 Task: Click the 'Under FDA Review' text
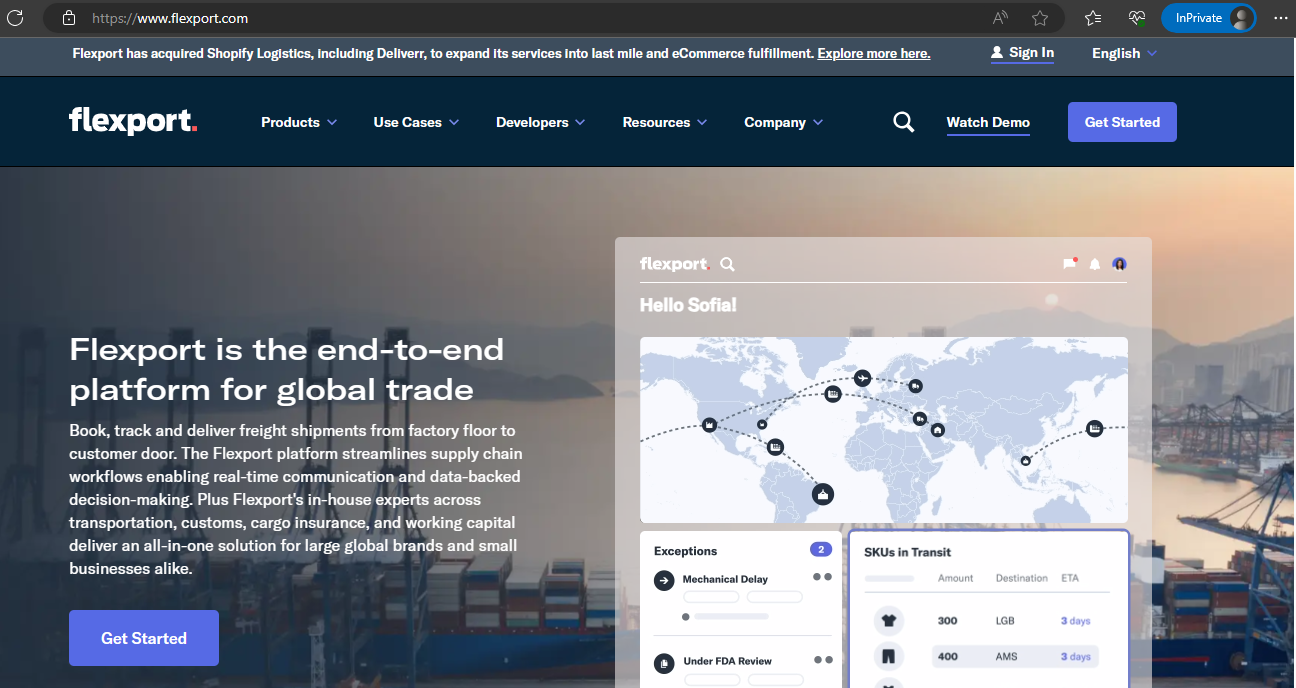(x=728, y=661)
